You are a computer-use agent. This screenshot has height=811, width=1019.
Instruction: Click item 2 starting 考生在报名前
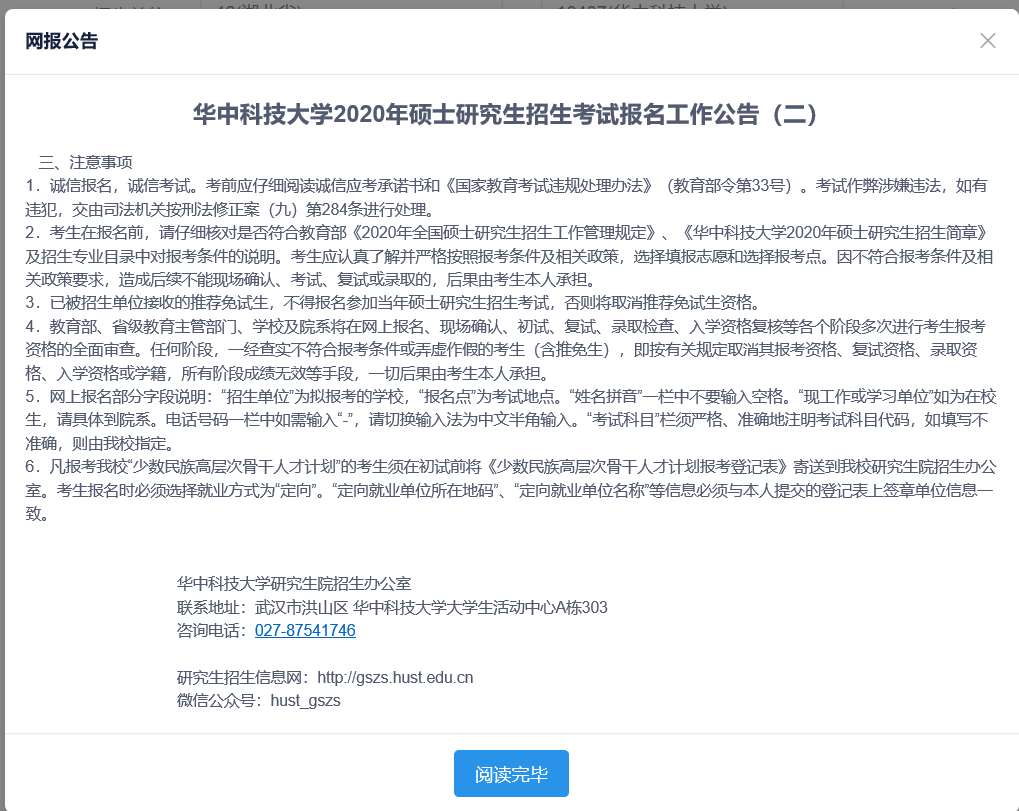(509, 256)
